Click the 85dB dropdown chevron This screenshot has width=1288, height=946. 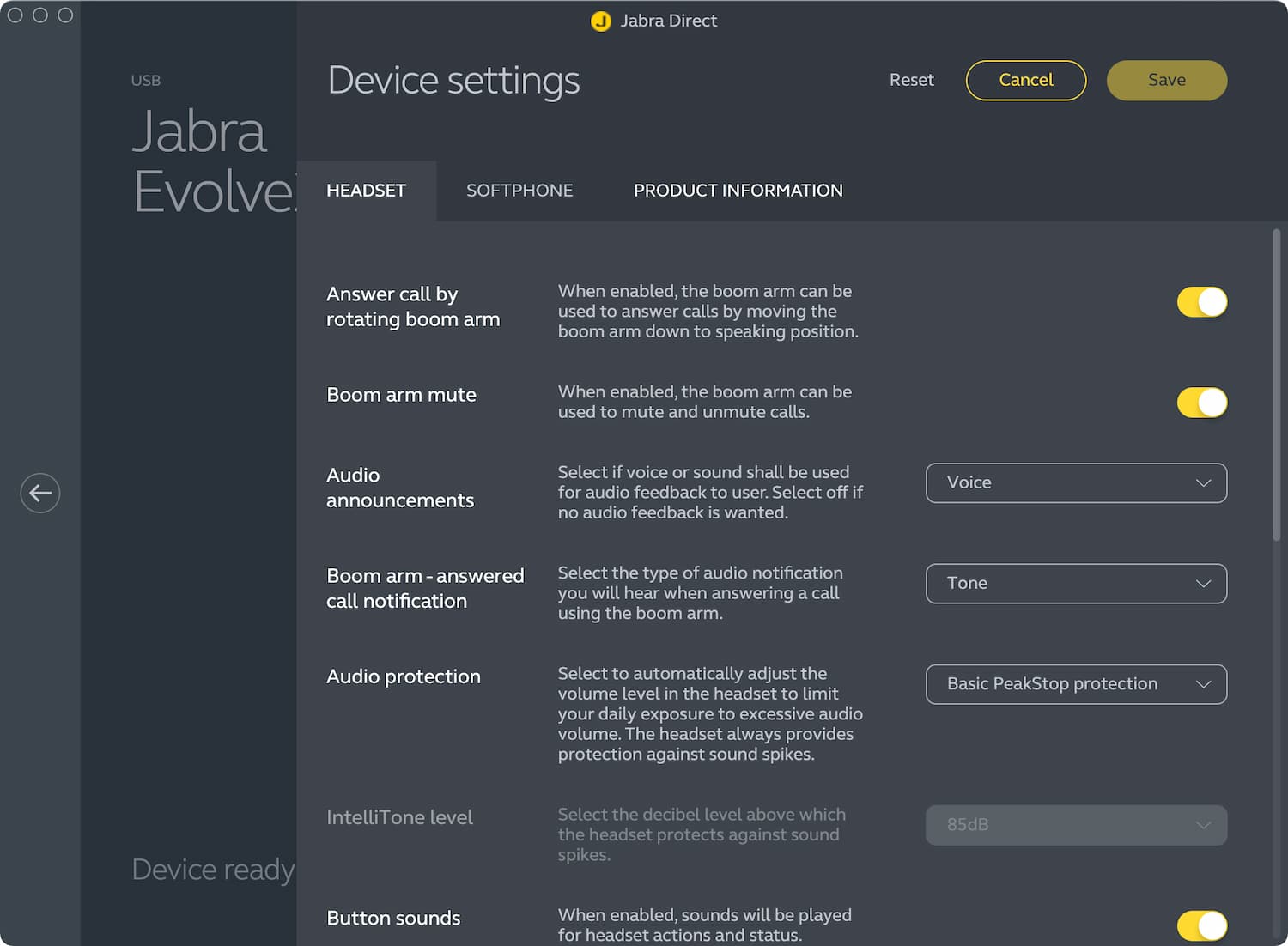1203,825
